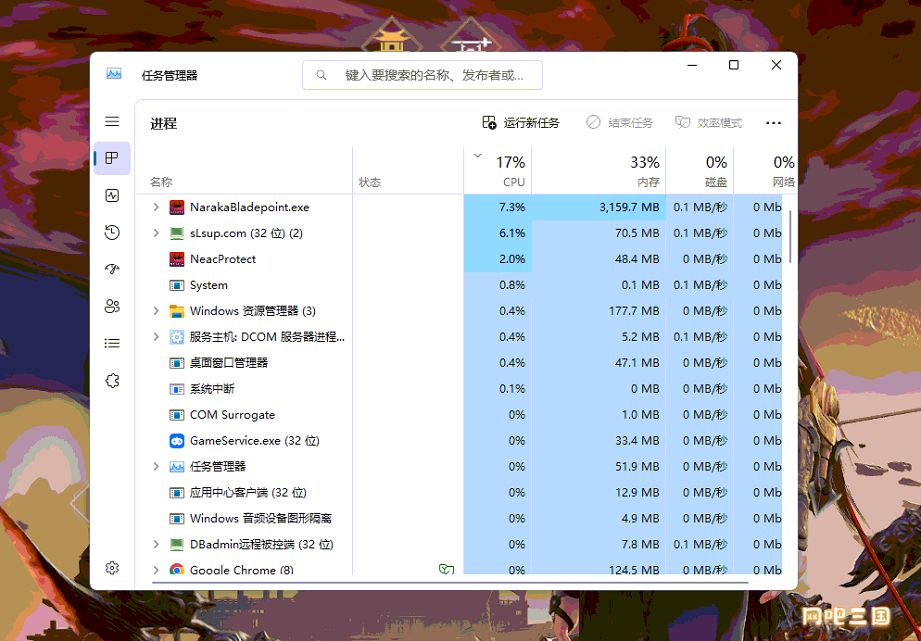This screenshot has height=641, width=921.
Task: Click the 服务主机 DCOM gear icon
Action: coord(177,337)
